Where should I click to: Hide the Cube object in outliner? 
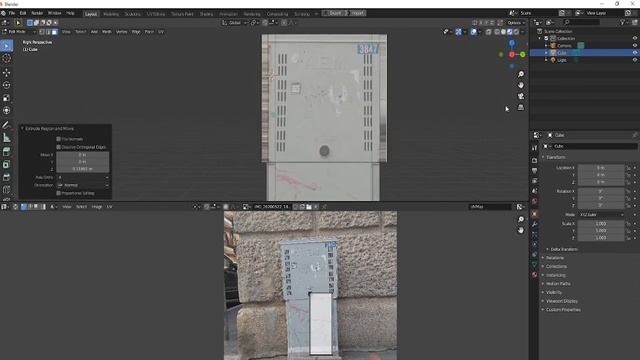point(635,53)
